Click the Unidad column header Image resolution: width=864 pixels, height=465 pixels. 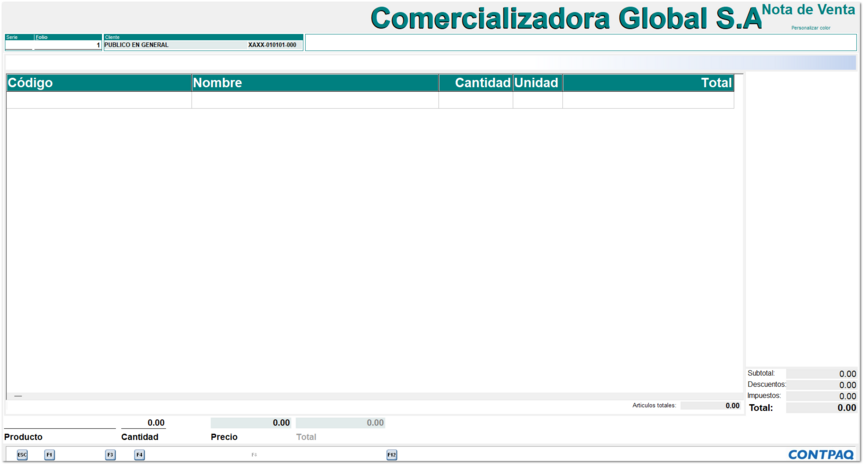point(538,83)
